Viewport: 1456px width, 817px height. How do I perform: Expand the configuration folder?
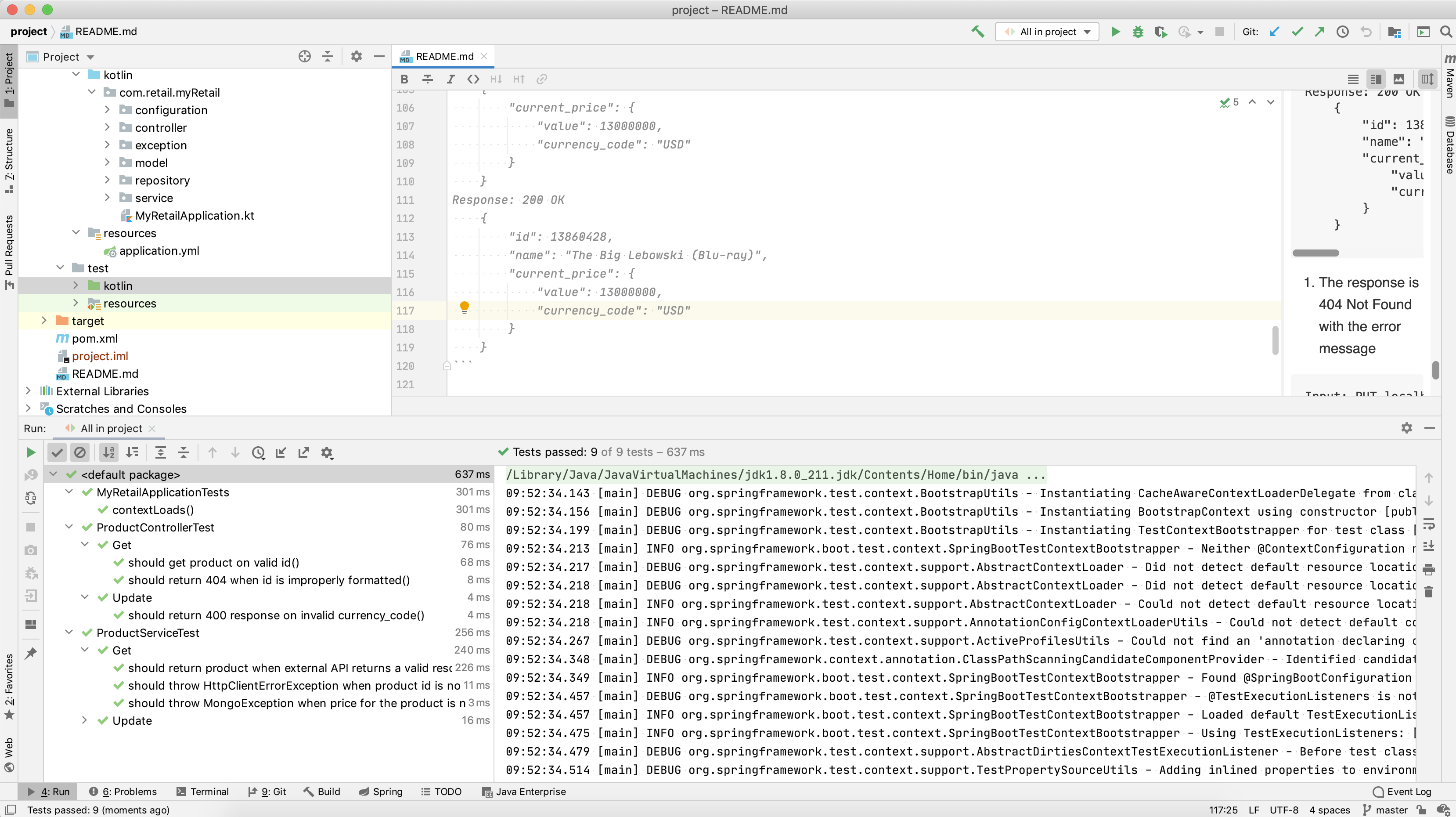(x=108, y=110)
